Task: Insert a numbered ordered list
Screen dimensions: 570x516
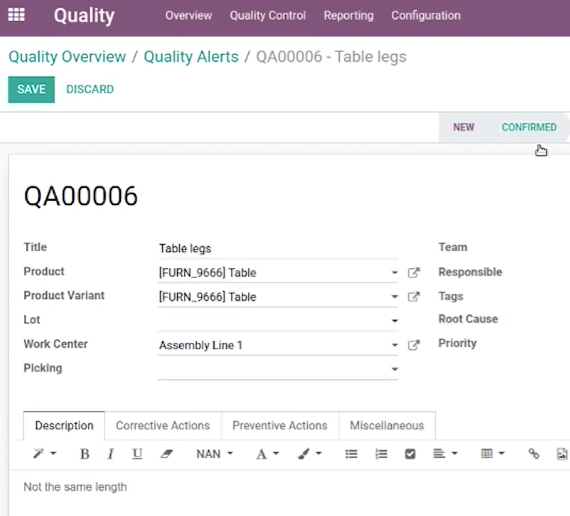Action: tap(381, 454)
